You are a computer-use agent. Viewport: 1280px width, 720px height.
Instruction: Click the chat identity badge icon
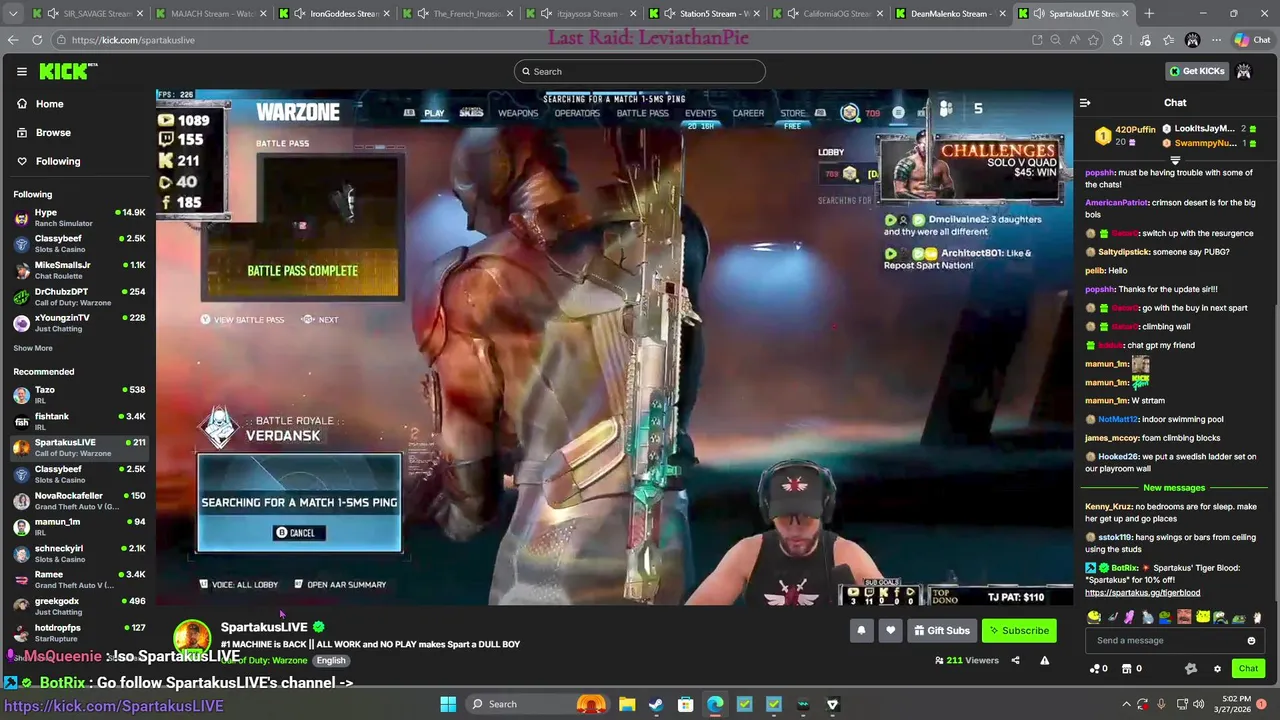click(1190, 669)
